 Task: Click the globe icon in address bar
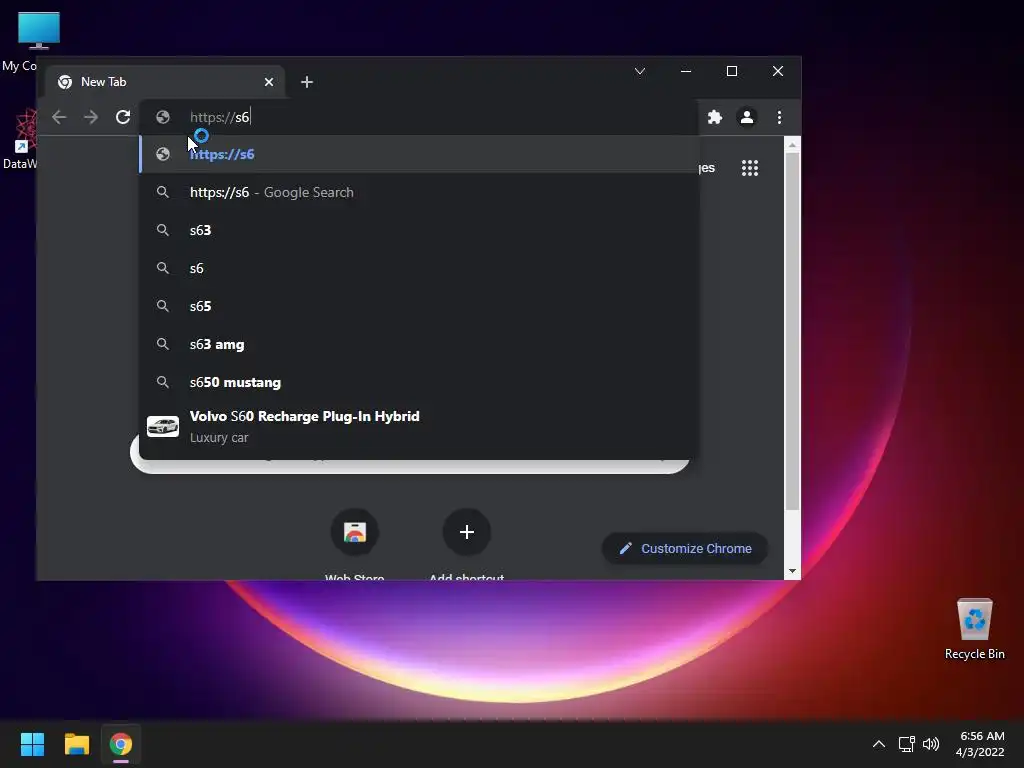click(x=163, y=117)
